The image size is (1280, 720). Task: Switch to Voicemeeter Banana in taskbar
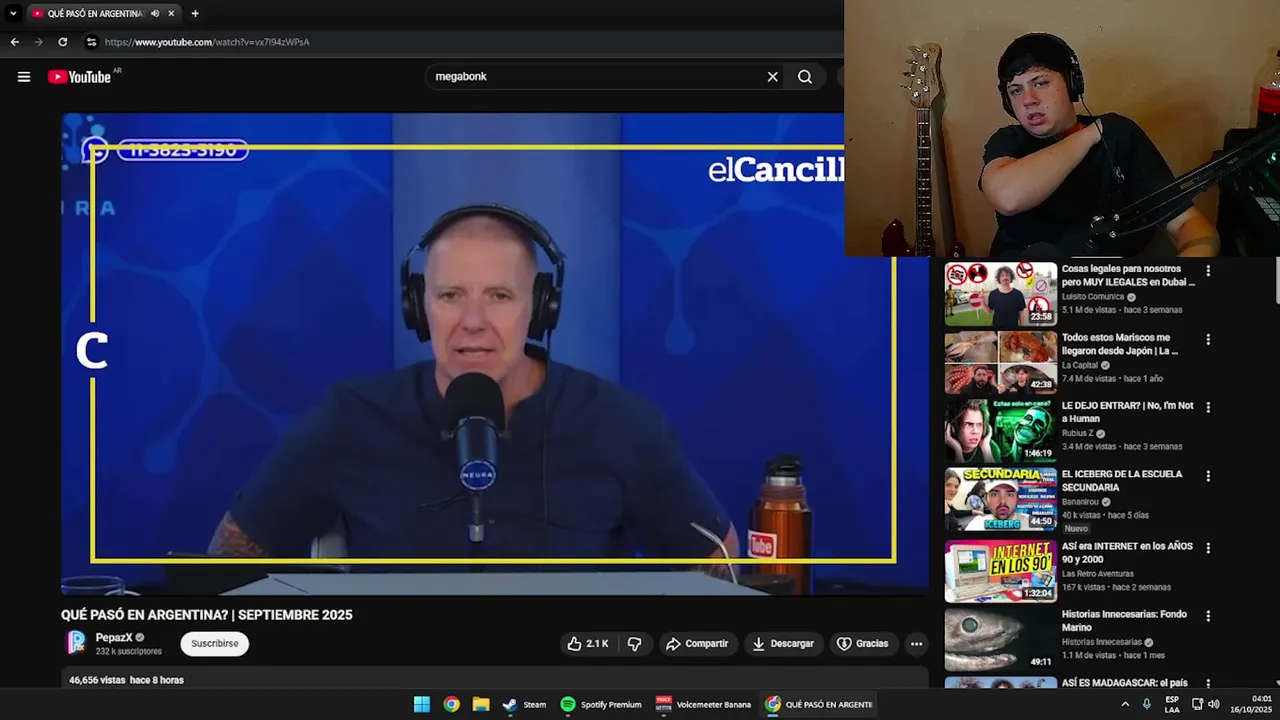[x=703, y=704]
